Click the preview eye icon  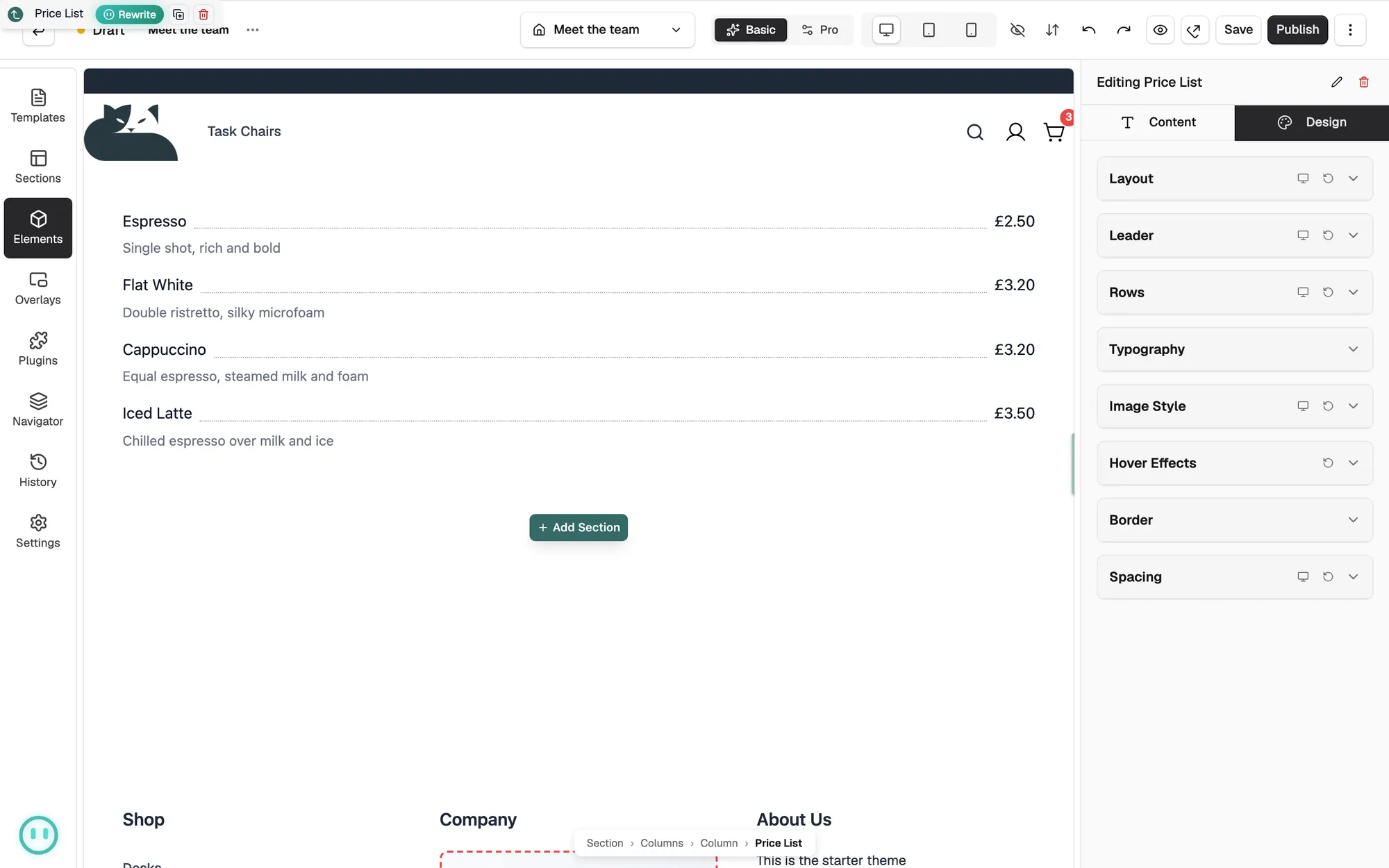click(x=1160, y=30)
